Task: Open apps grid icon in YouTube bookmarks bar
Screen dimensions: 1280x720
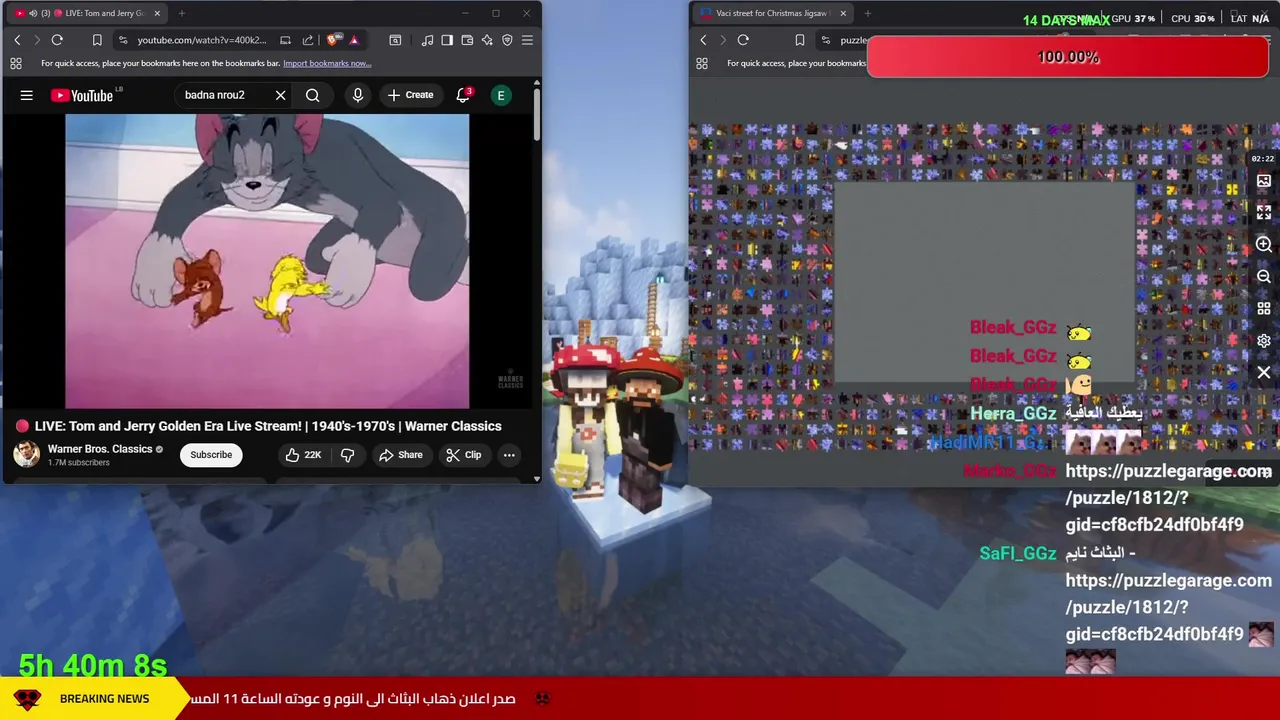Action: (16, 63)
